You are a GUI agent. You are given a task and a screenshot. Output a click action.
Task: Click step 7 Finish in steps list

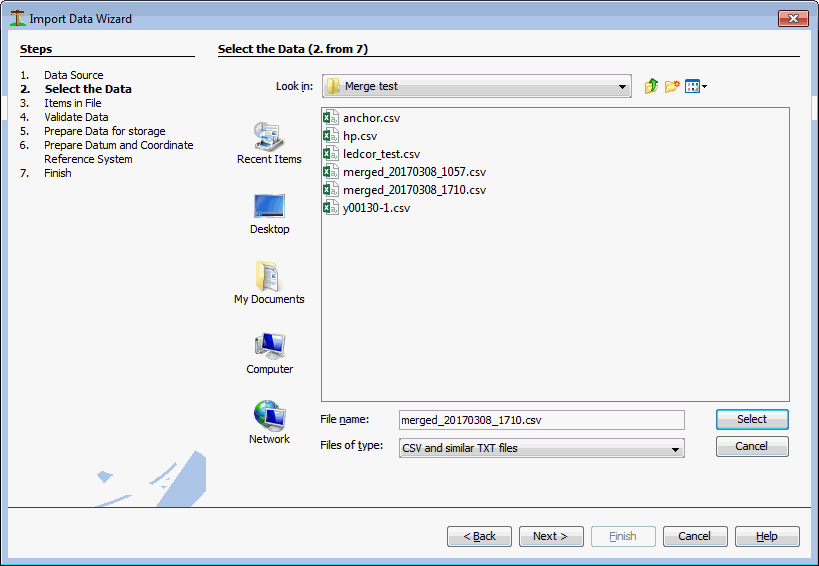tap(57, 173)
